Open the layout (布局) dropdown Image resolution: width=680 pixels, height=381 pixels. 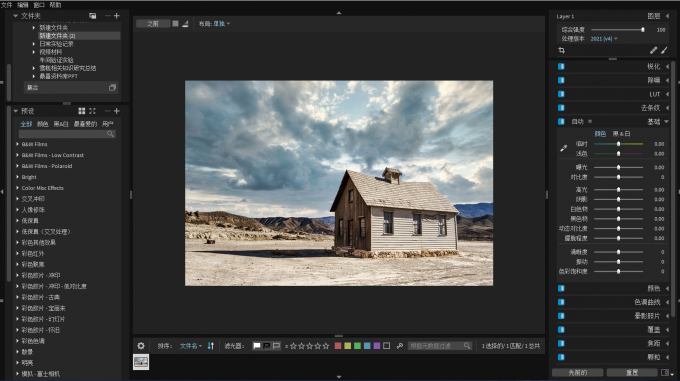tap(222, 24)
